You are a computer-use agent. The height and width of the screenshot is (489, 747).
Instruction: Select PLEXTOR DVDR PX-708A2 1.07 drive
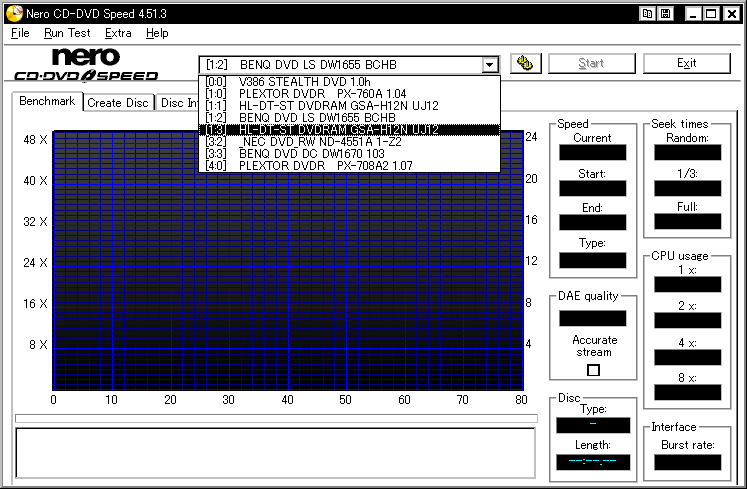pos(349,166)
